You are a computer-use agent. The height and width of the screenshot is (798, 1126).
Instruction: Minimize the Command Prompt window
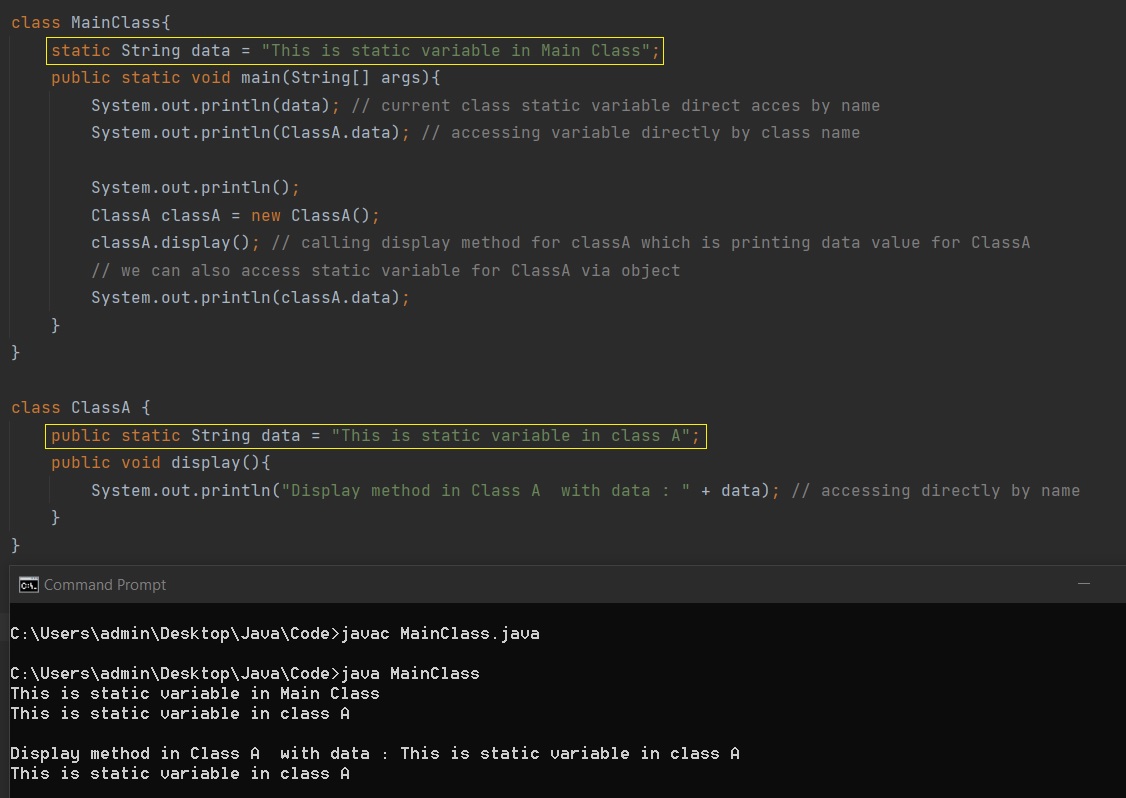click(1084, 584)
